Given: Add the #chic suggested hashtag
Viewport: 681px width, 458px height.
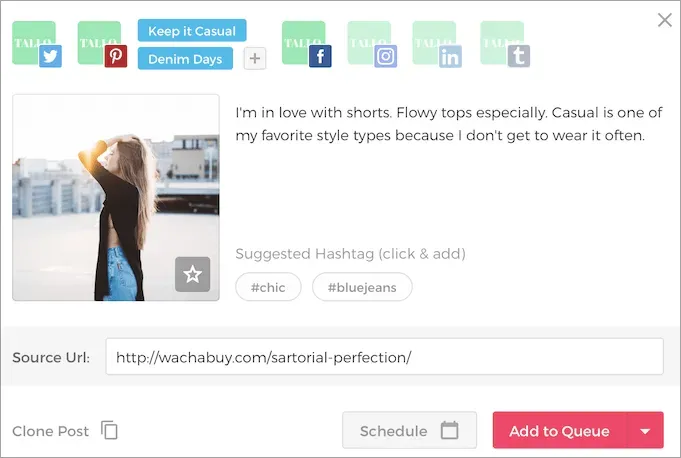Looking at the screenshot, I should click(x=268, y=288).
